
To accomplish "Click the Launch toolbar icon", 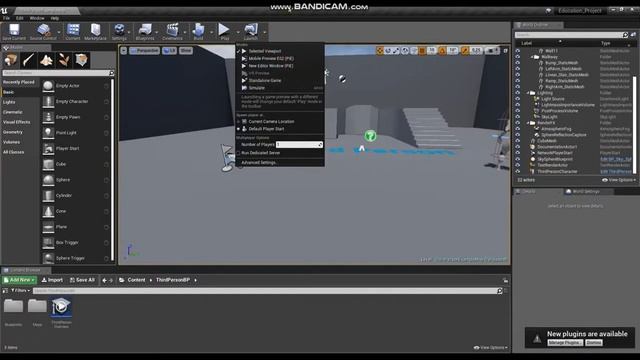I will click(x=251, y=31).
